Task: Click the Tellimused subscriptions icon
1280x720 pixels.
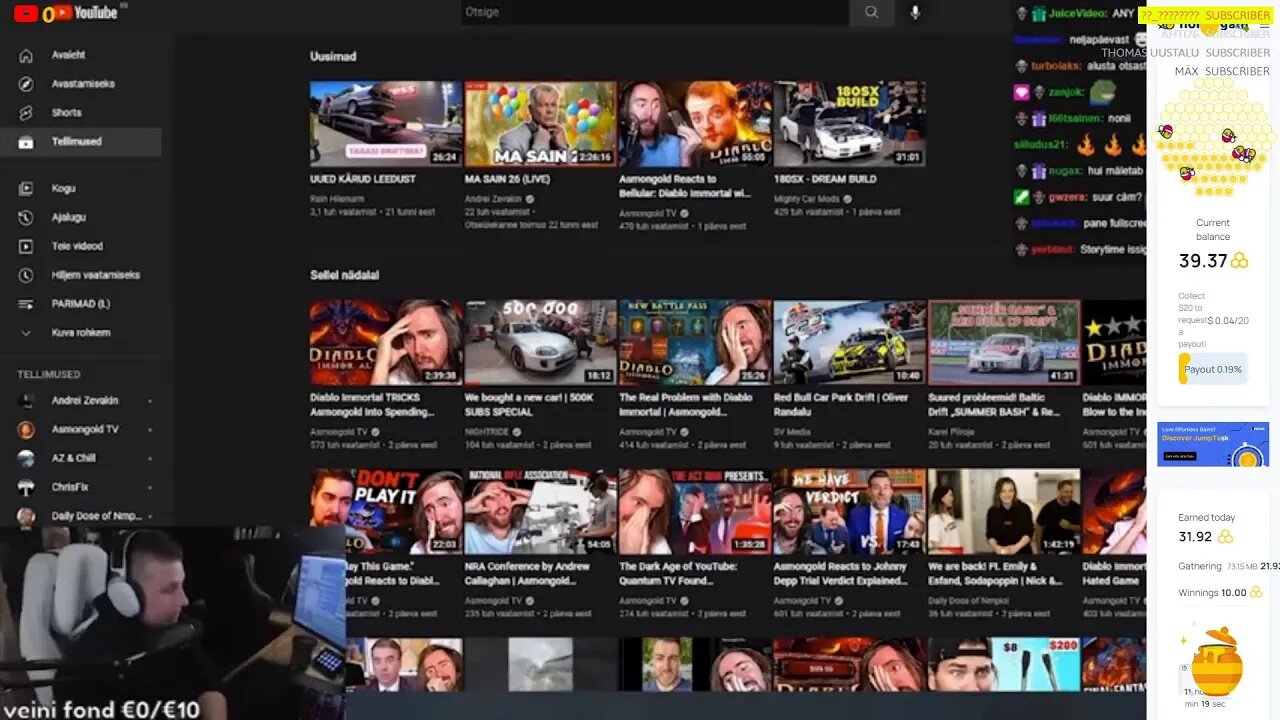Action: point(26,142)
